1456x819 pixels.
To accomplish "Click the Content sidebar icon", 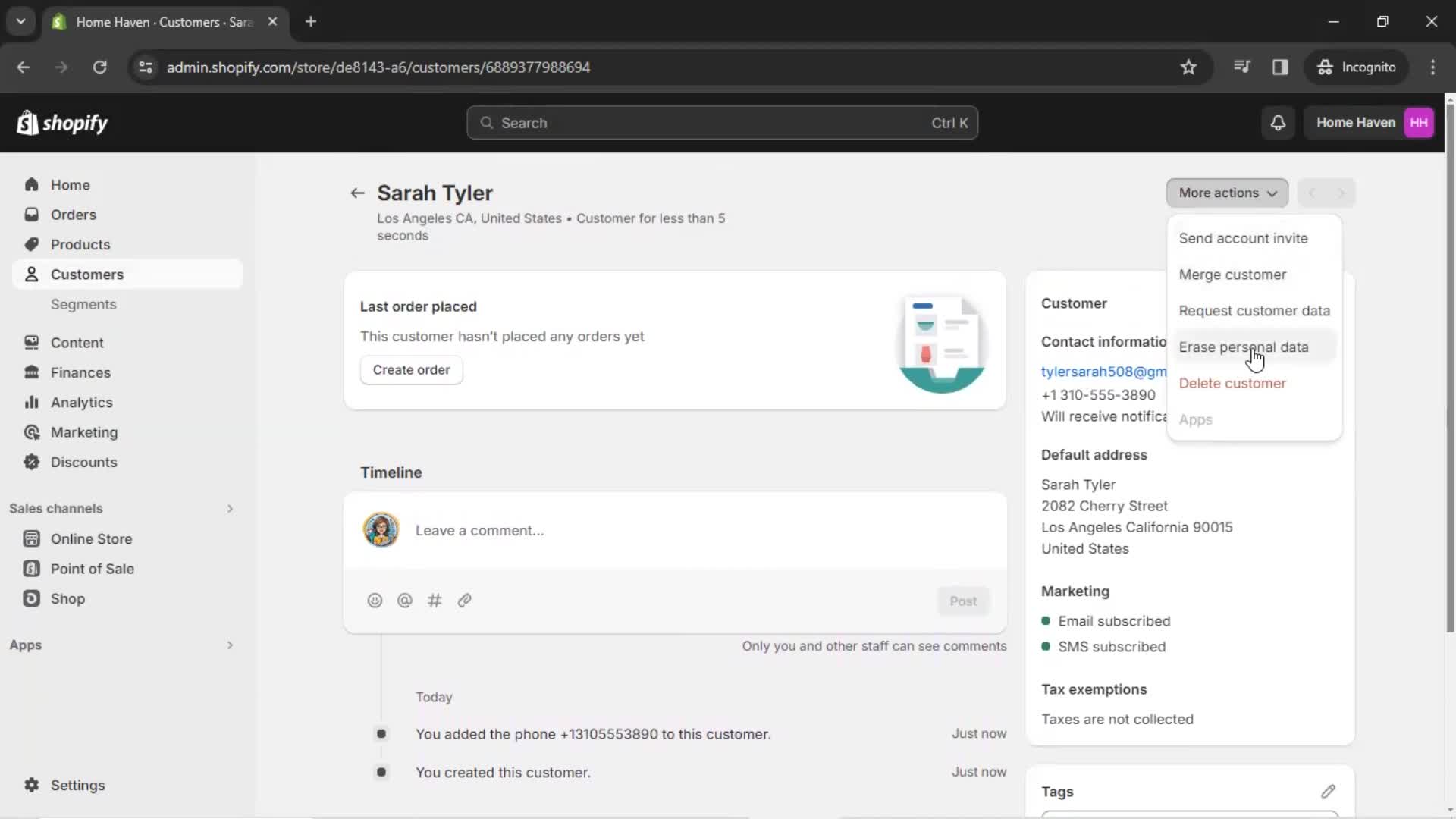I will (30, 343).
